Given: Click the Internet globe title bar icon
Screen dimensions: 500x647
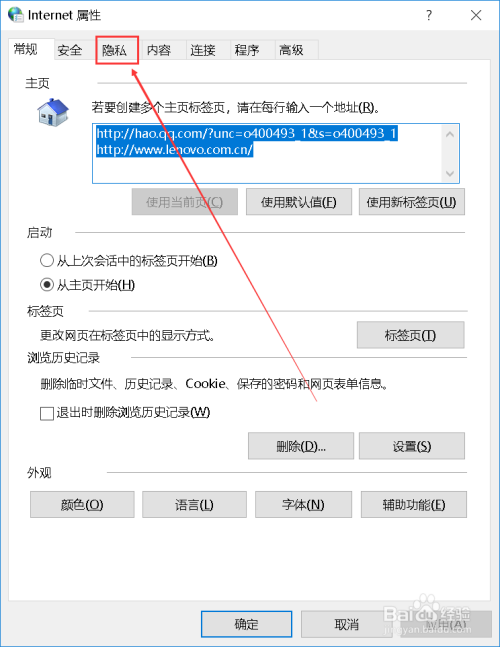Looking at the screenshot, I should coord(16,15).
